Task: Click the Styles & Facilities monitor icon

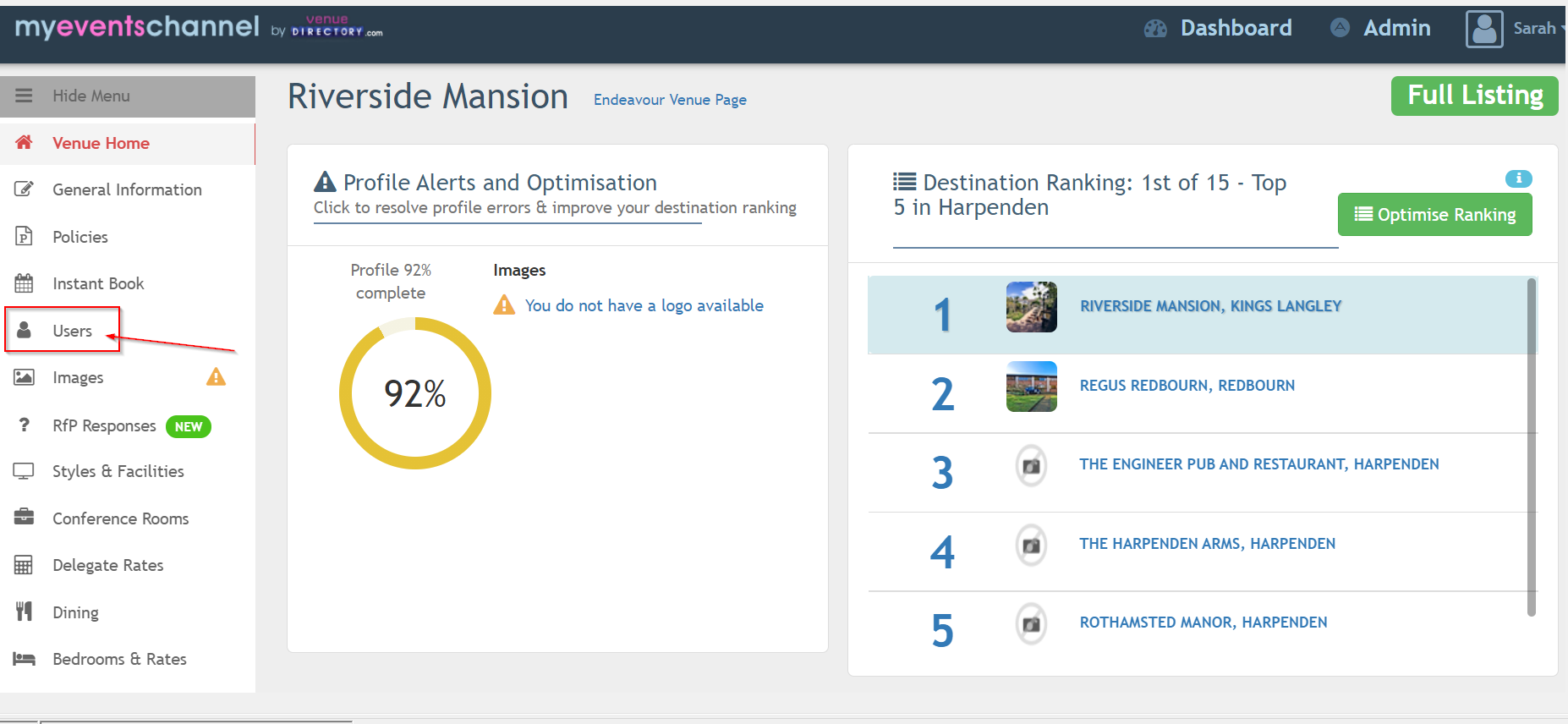Action: [x=24, y=471]
